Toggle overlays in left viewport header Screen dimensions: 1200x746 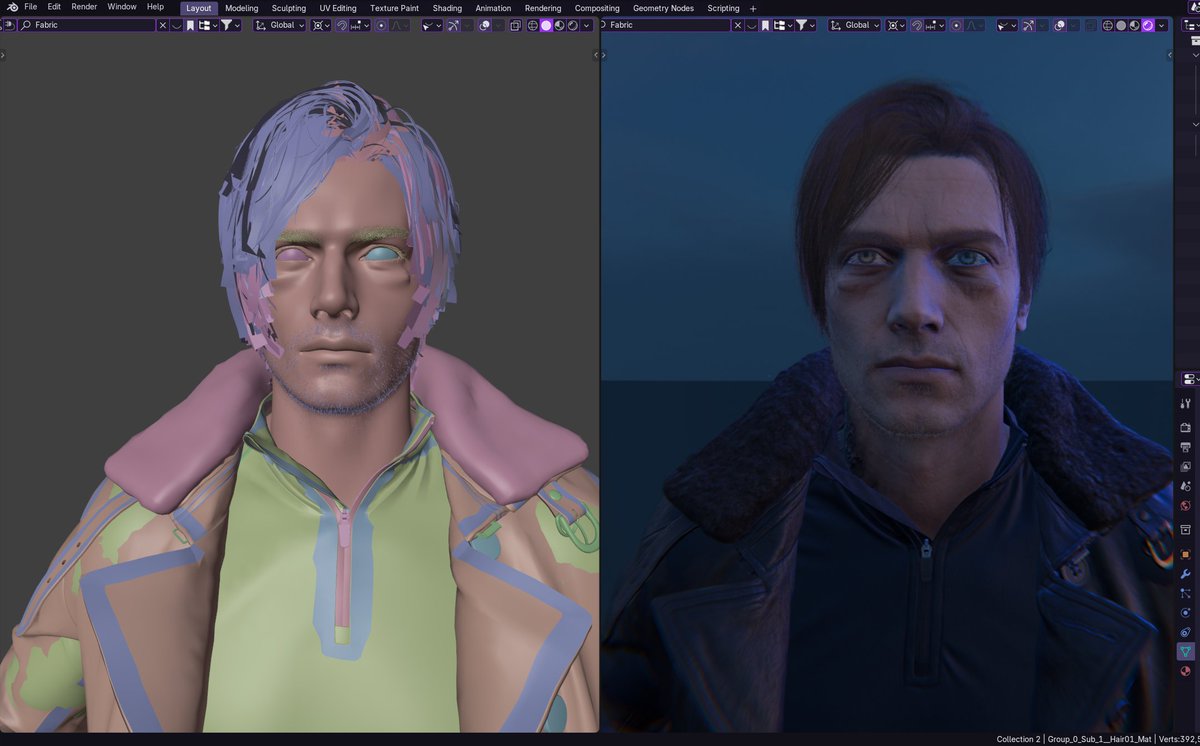(x=484, y=25)
